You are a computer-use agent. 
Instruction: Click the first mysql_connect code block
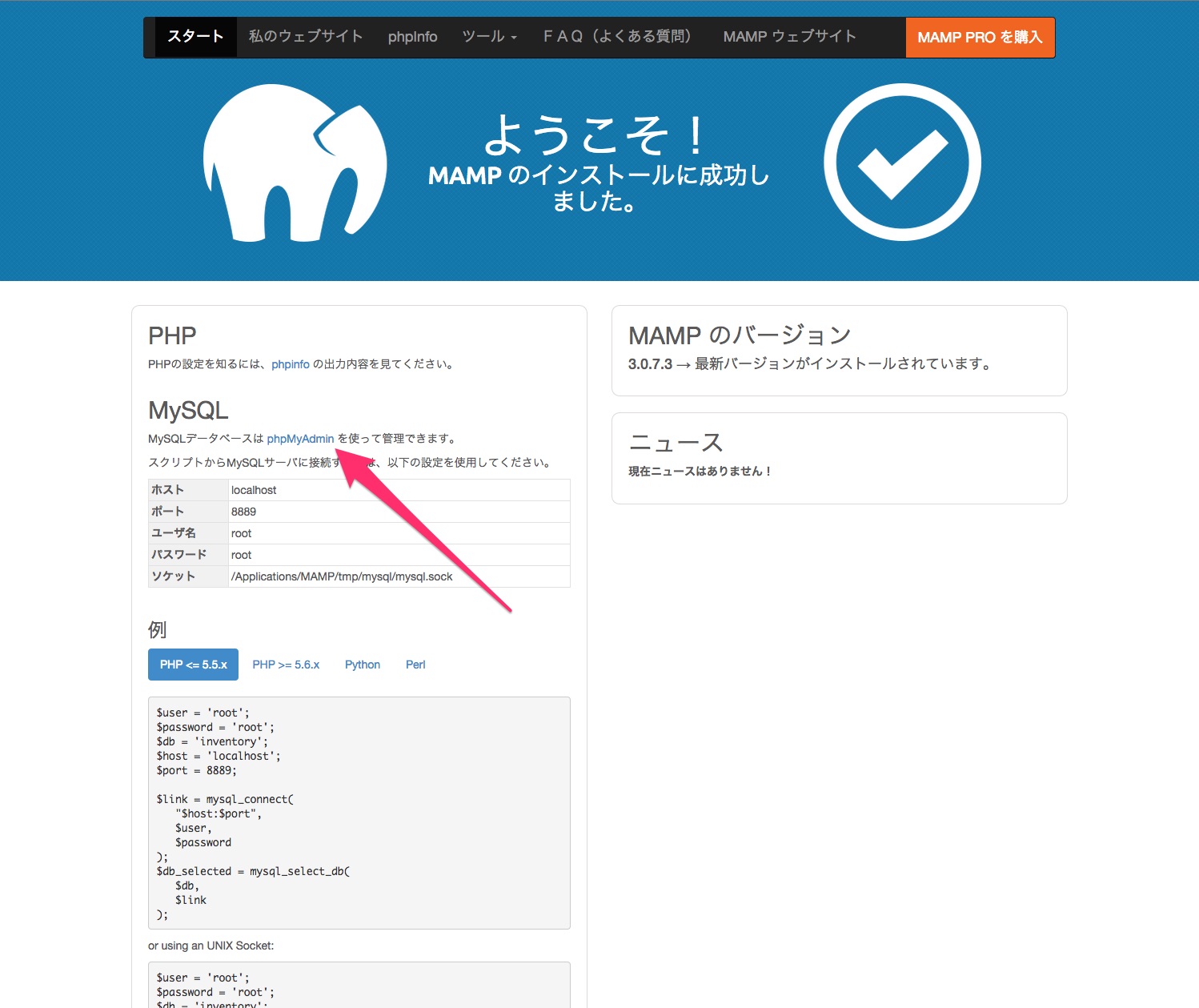(359, 813)
